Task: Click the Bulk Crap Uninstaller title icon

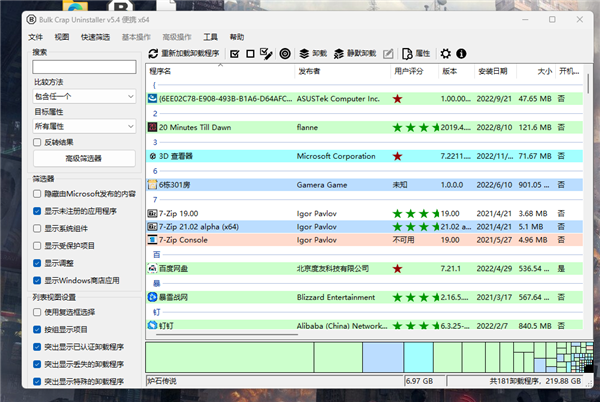Action: pyautogui.click(x=31, y=20)
